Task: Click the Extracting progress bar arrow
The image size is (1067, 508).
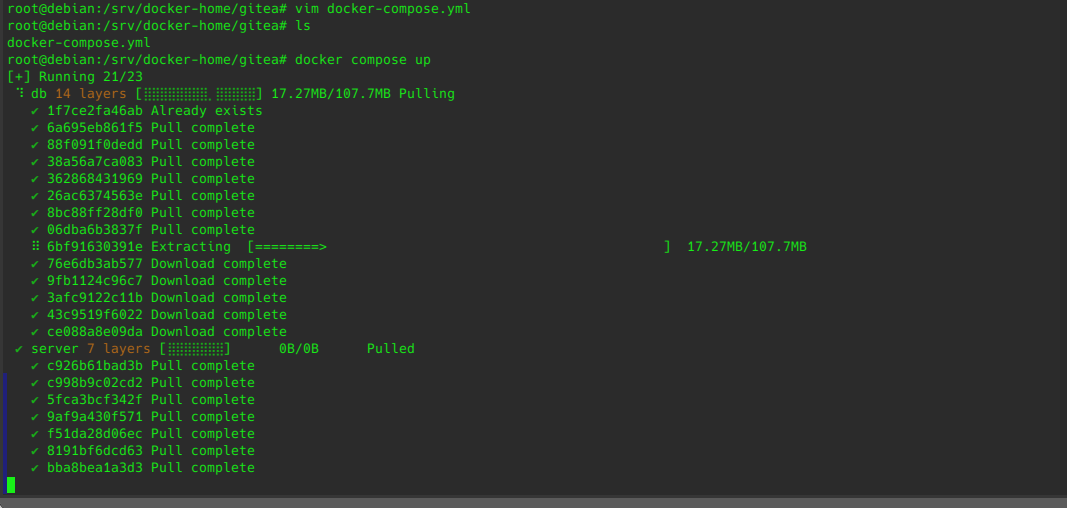Action: pyautogui.click(x=291, y=247)
